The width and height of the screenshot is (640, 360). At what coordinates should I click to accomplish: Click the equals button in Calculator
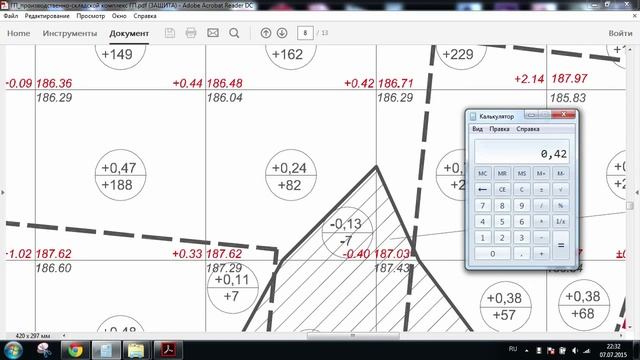pos(561,245)
